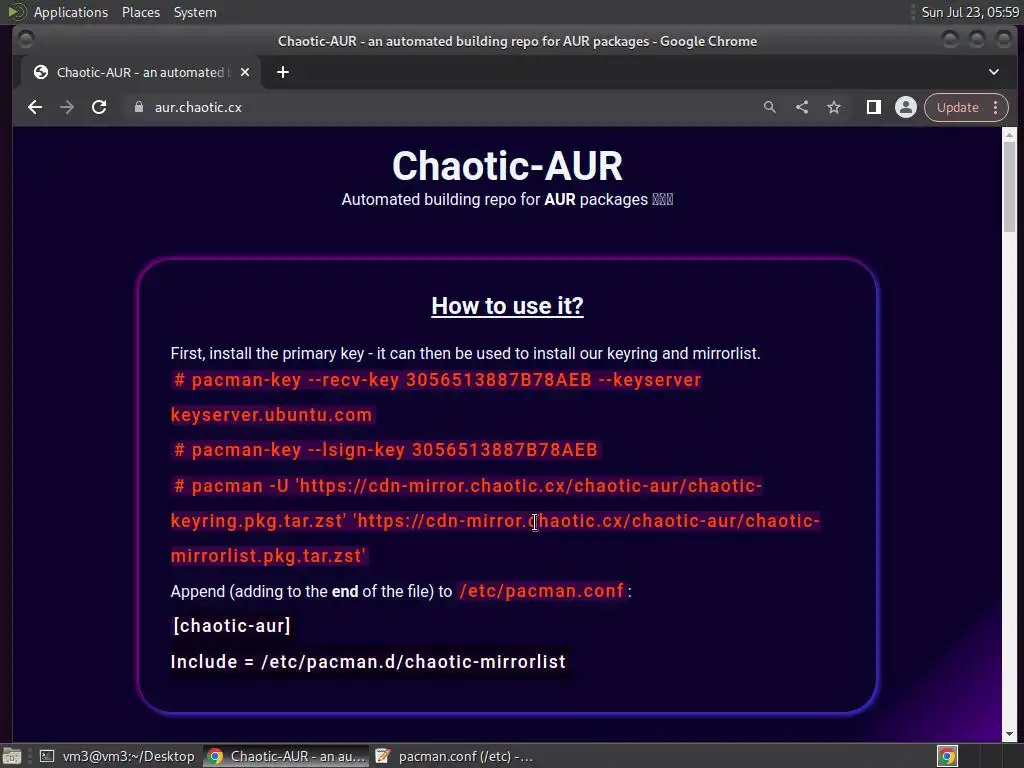Click the page scrollbar up arrow
The image size is (1024, 768).
coord(1009,135)
